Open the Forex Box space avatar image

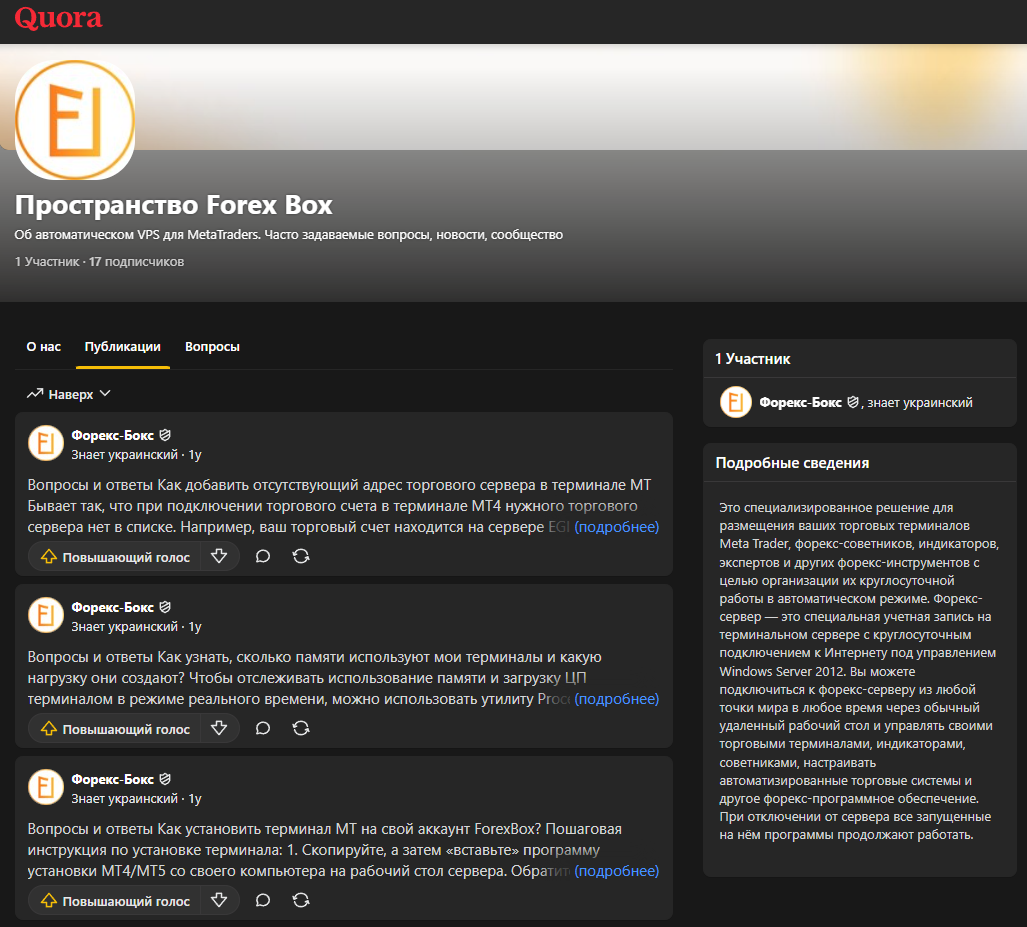click(x=75, y=120)
